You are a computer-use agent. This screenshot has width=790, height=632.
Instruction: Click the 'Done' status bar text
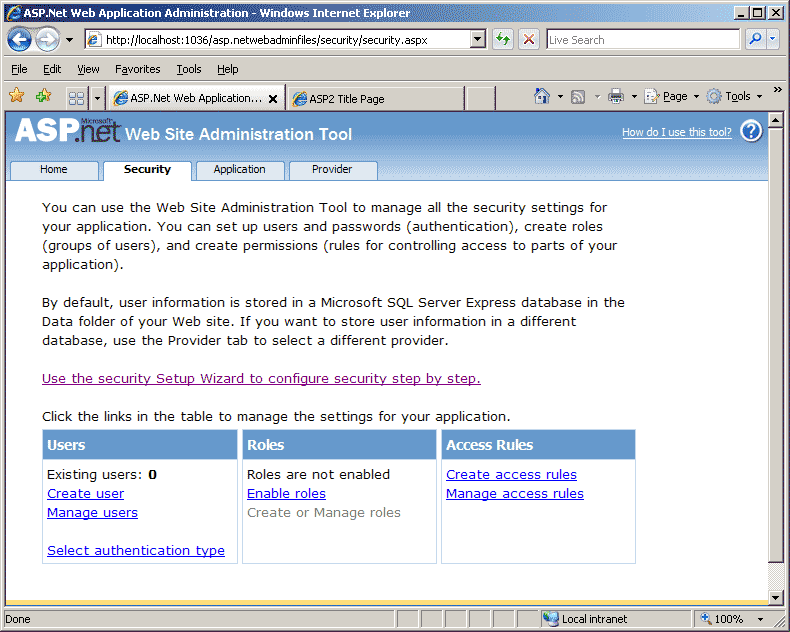(x=18, y=618)
